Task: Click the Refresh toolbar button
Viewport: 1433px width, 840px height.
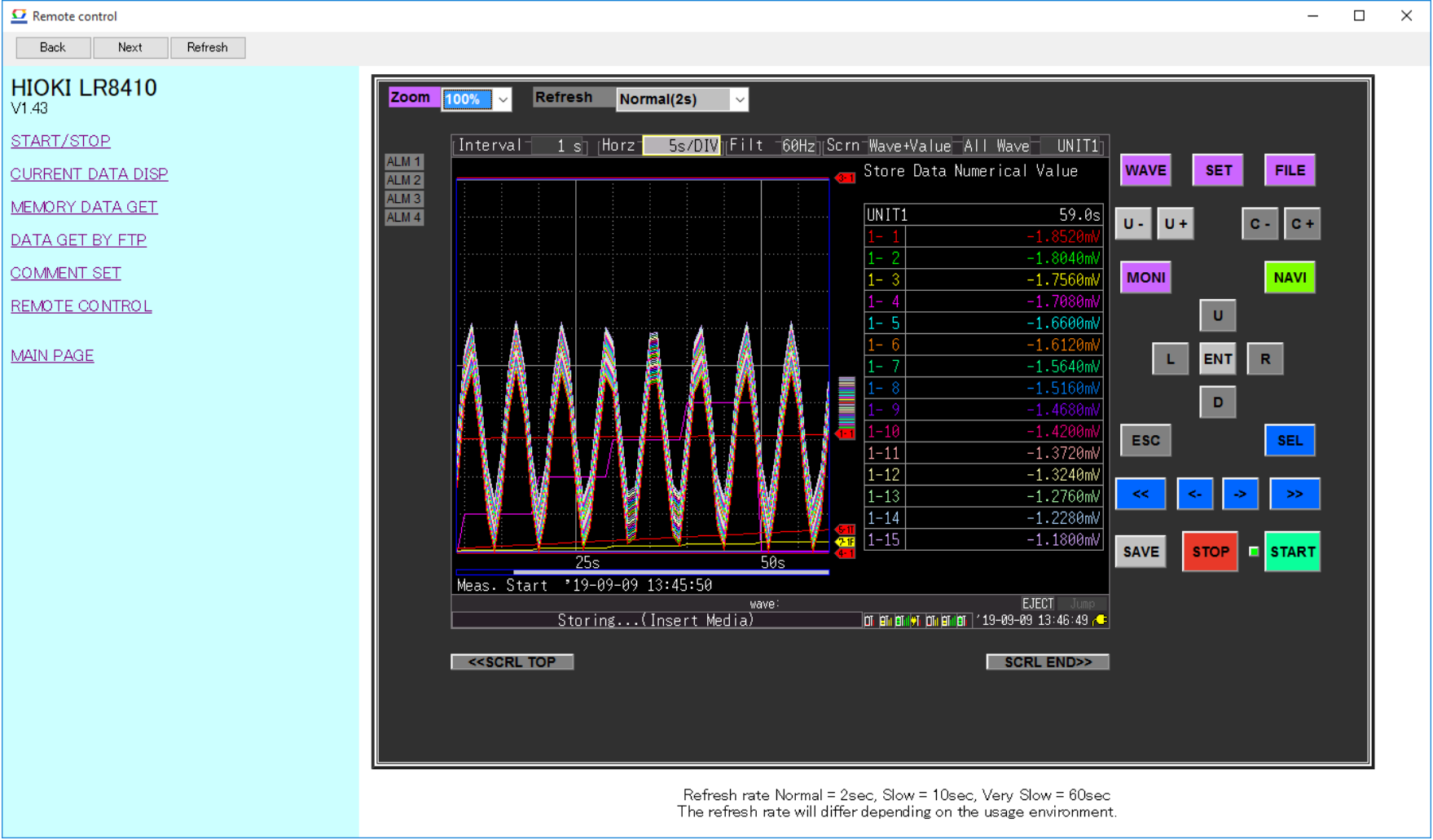Action: (x=208, y=47)
